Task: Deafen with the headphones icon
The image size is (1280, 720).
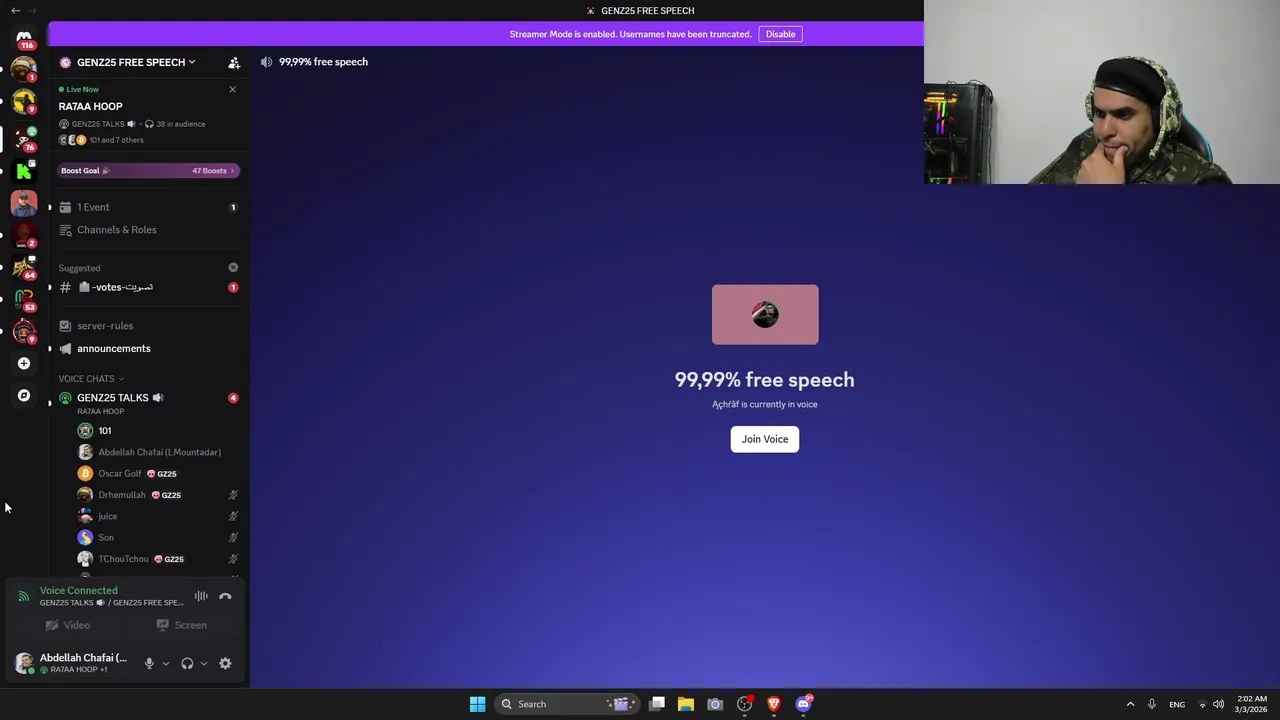Action: (187, 663)
